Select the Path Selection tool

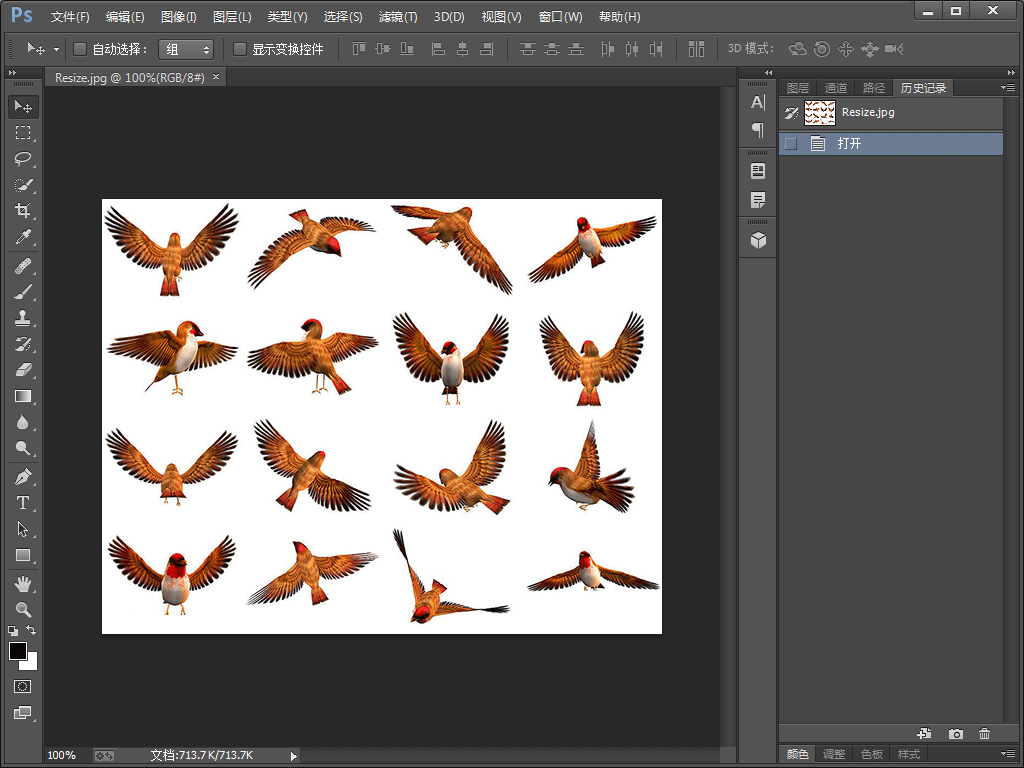click(23, 529)
